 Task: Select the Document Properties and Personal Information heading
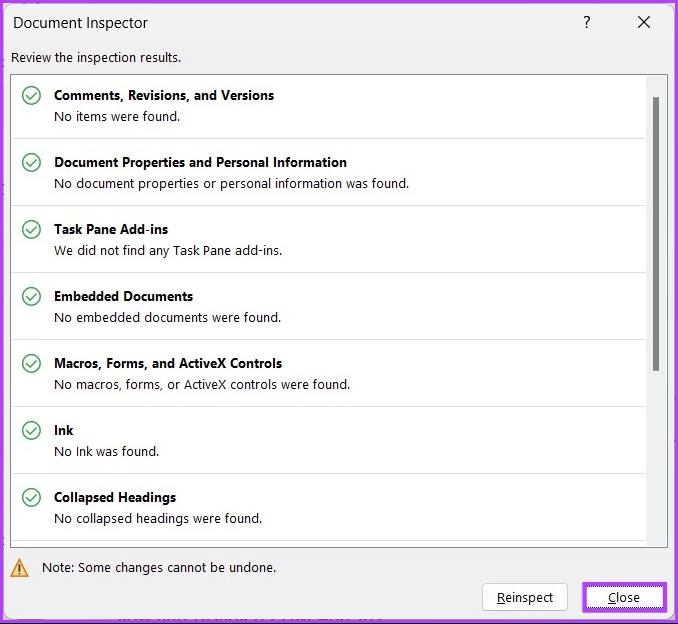pos(200,163)
